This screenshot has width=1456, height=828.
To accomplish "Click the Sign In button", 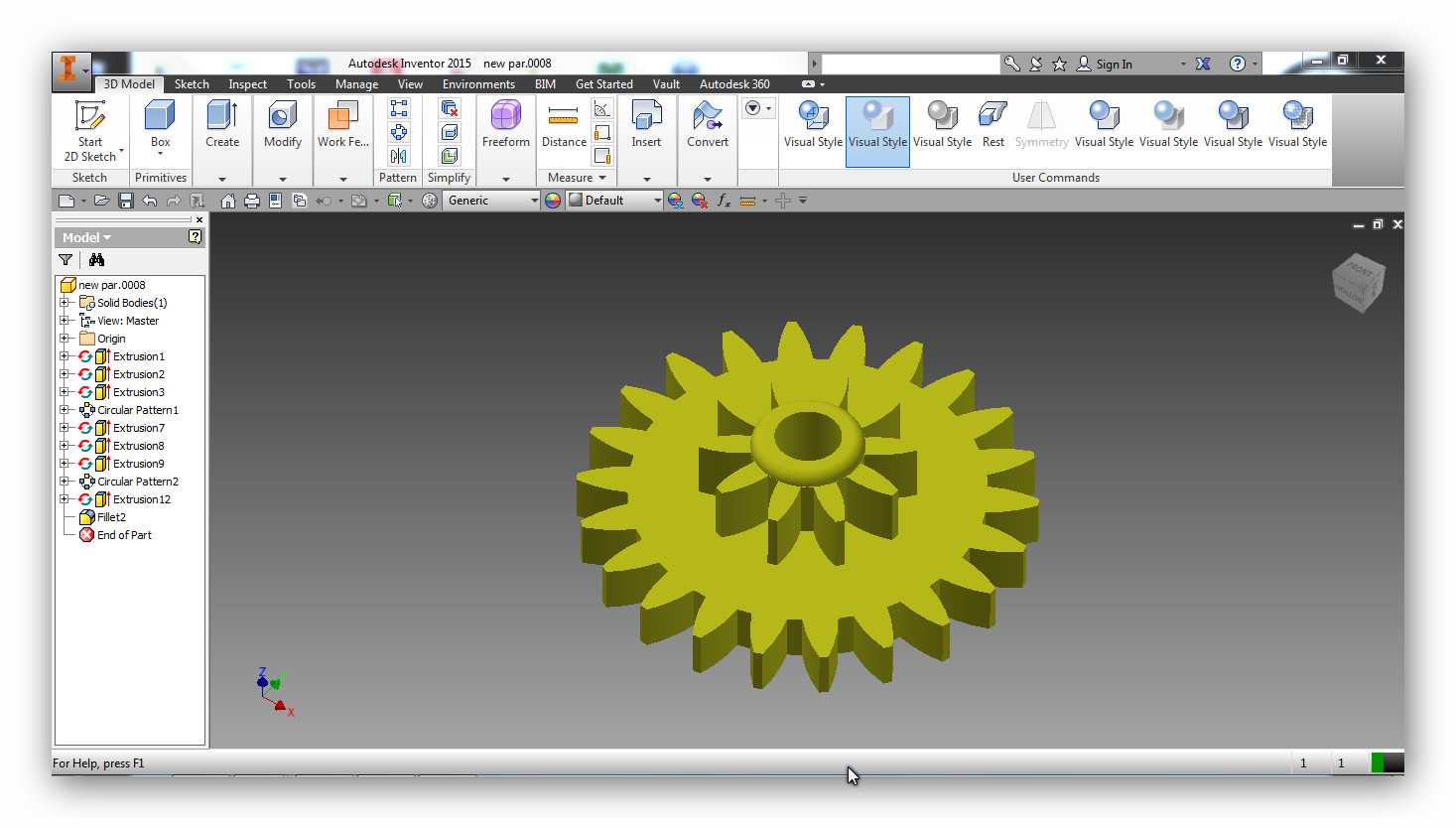I will tap(1105, 64).
